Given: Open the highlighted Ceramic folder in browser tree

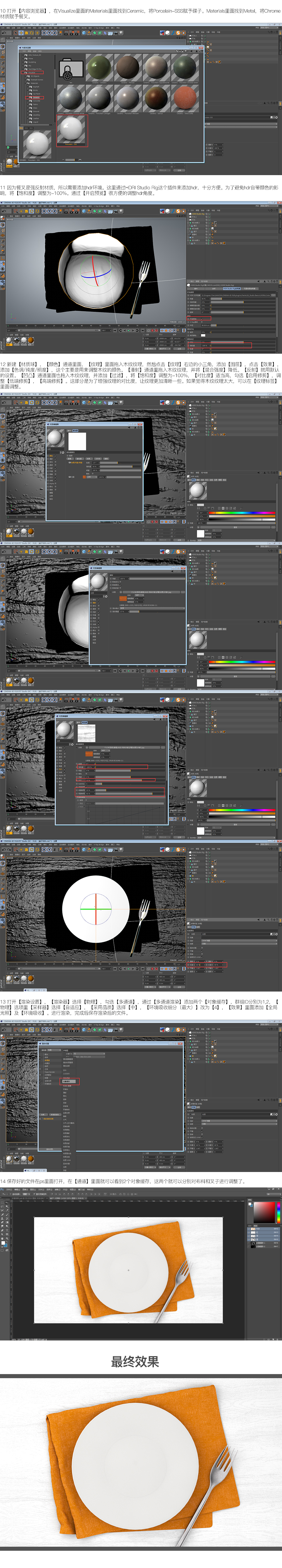Looking at the screenshot, I should (34, 97).
